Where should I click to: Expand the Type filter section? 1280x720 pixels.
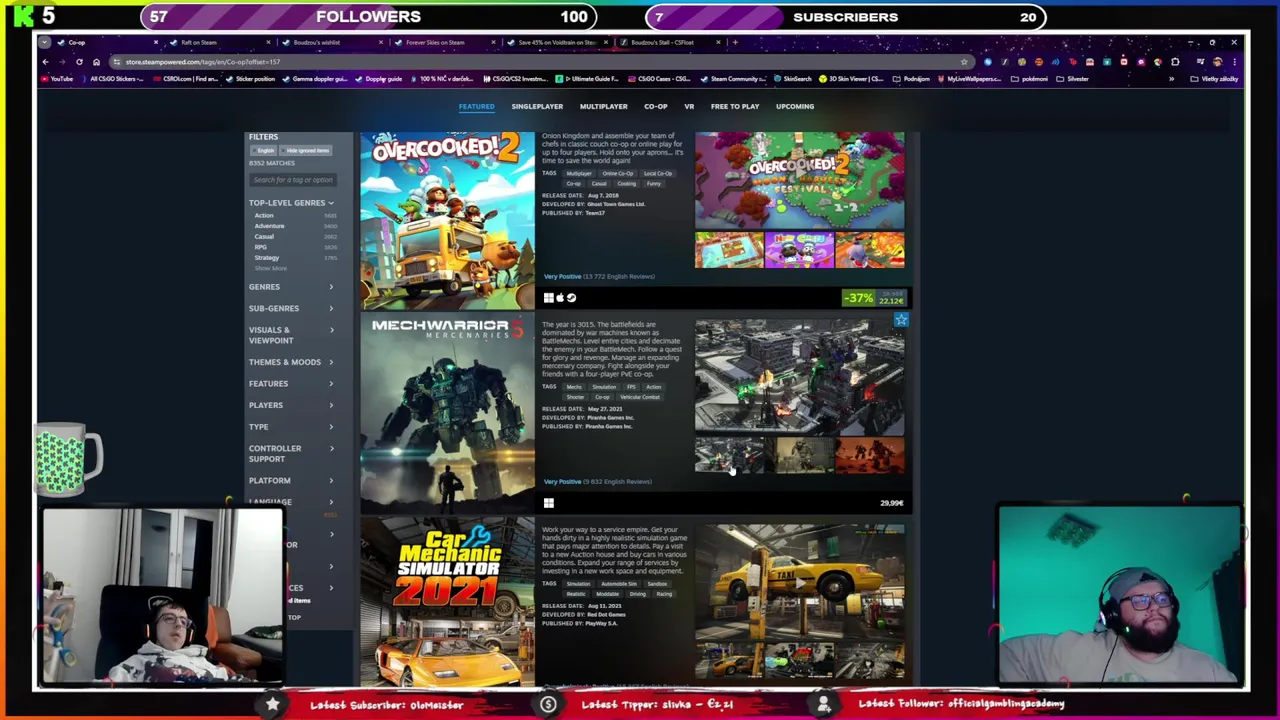click(x=291, y=427)
